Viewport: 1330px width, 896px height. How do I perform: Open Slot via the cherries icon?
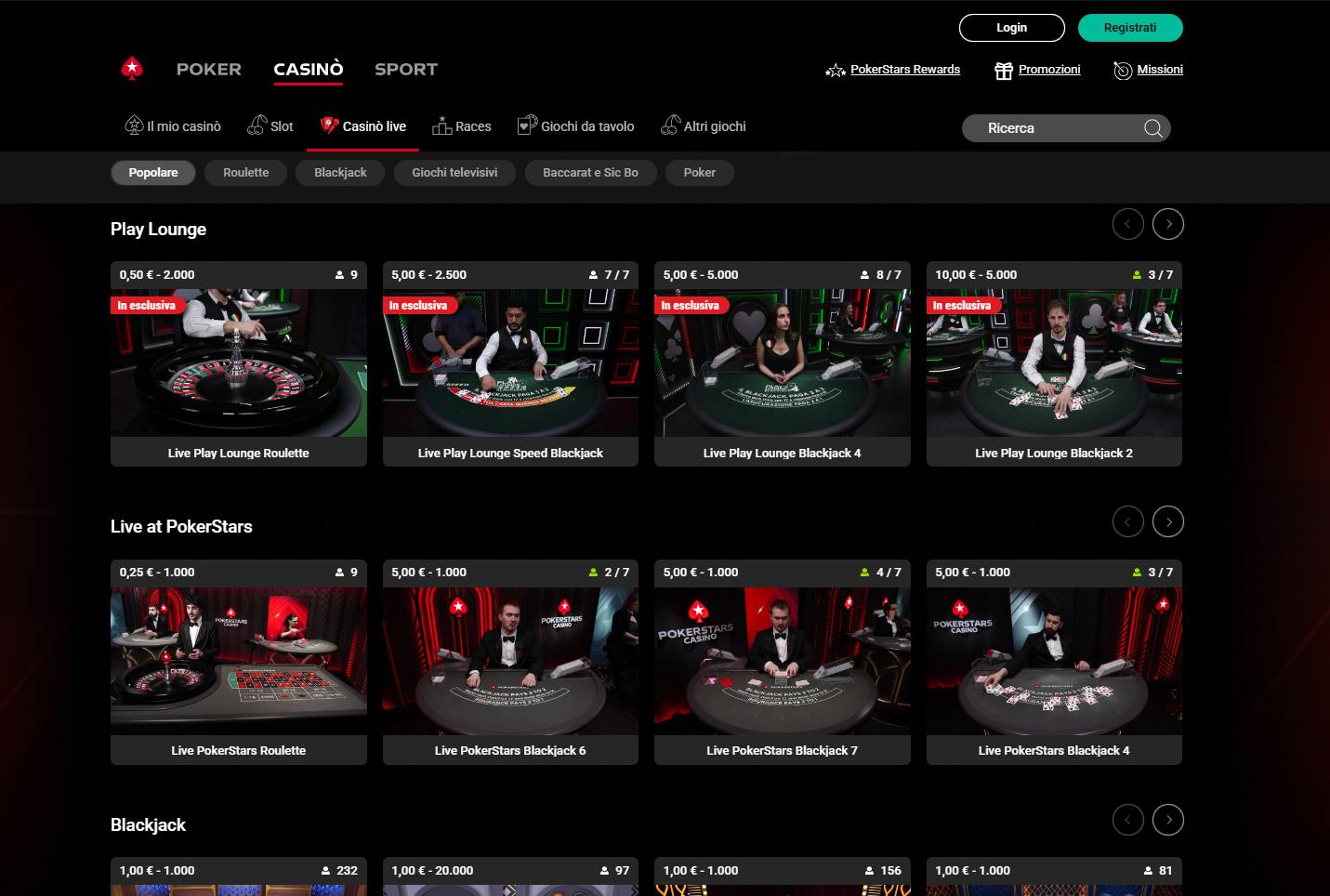[x=257, y=125]
